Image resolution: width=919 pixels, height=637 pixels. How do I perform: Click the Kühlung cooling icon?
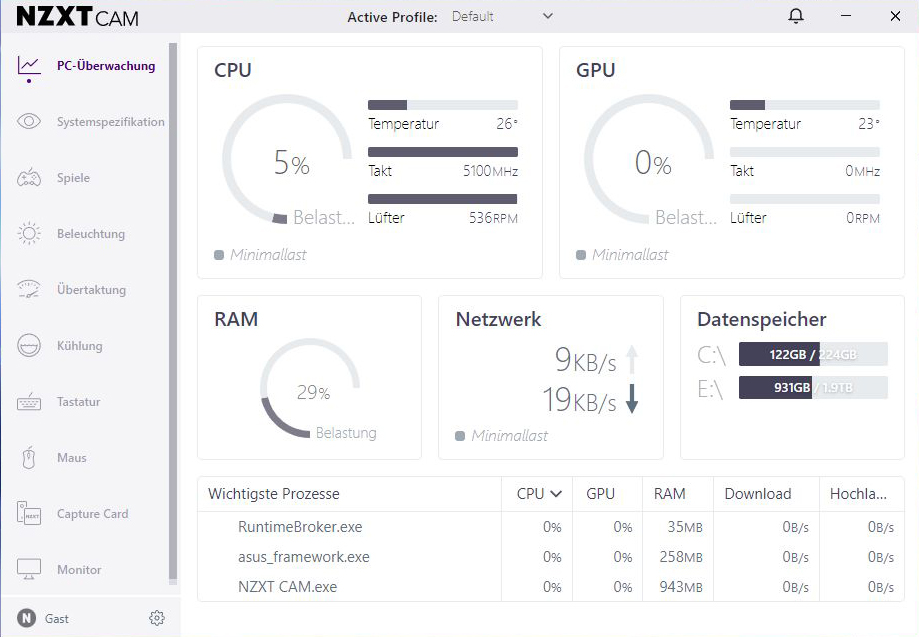[x=29, y=346]
